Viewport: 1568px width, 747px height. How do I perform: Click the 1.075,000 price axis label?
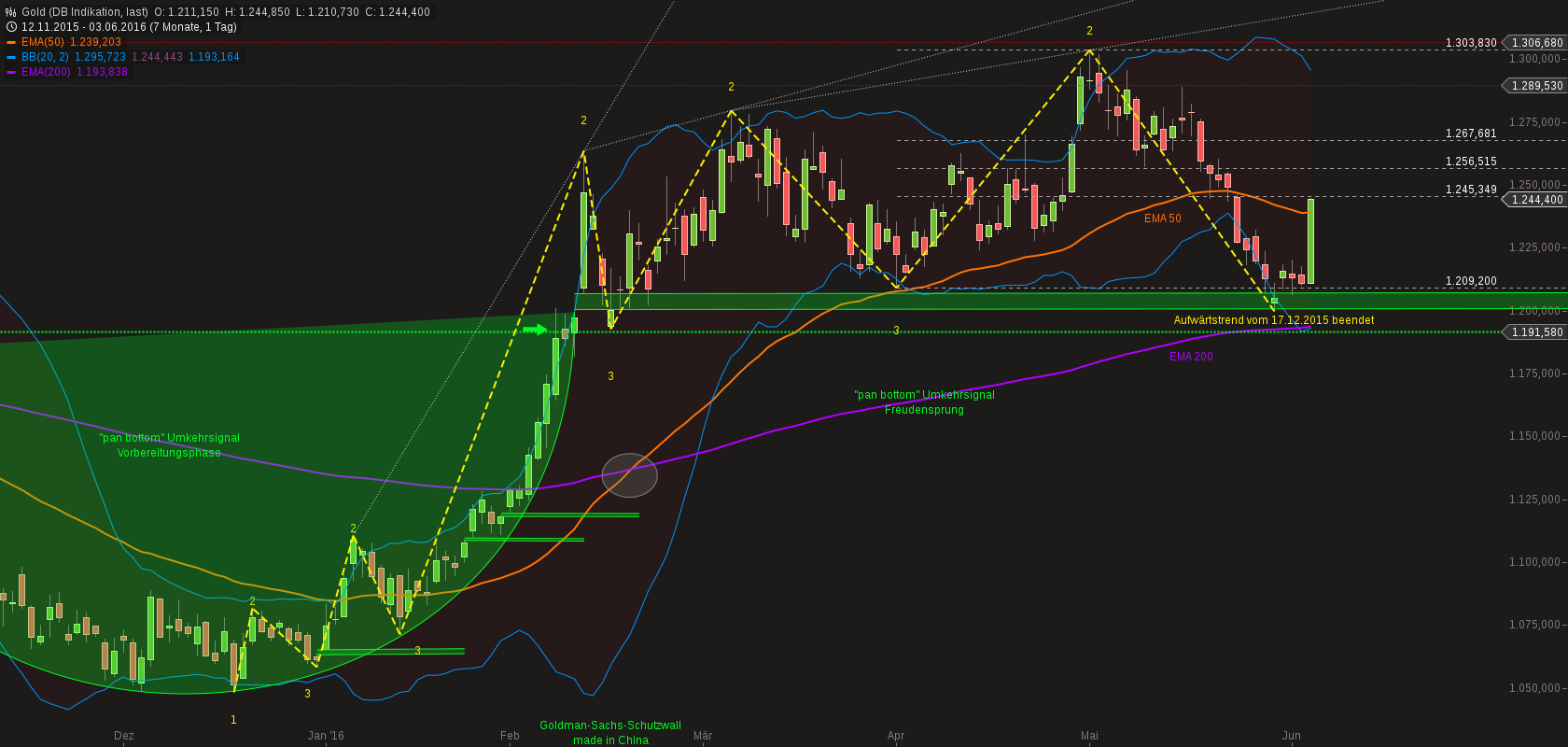[1535, 625]
